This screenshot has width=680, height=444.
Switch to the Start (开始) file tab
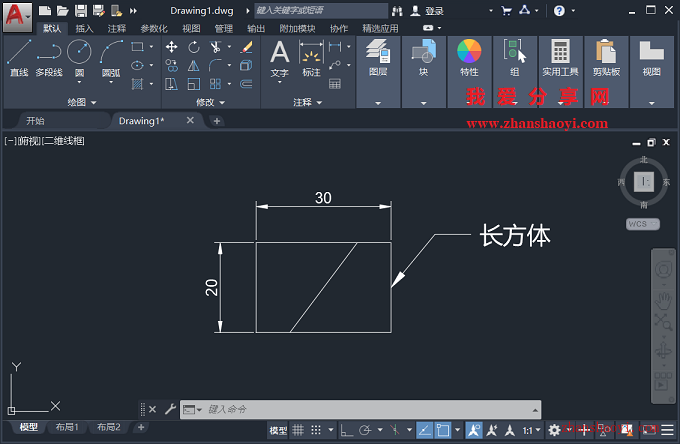pos(35,121)
